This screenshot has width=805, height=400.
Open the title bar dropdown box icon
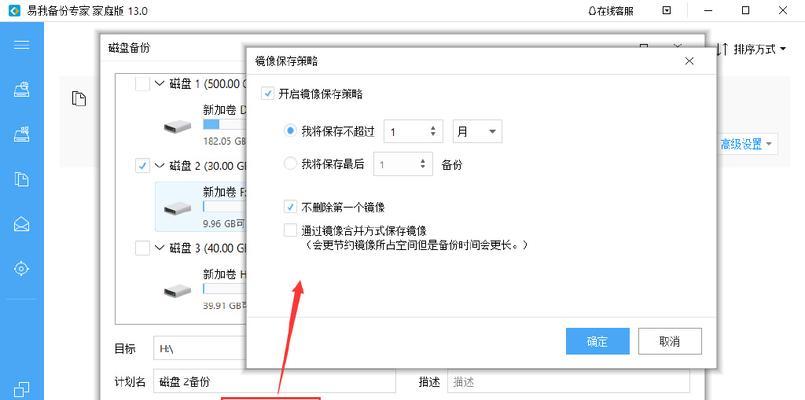pos(666,11)
